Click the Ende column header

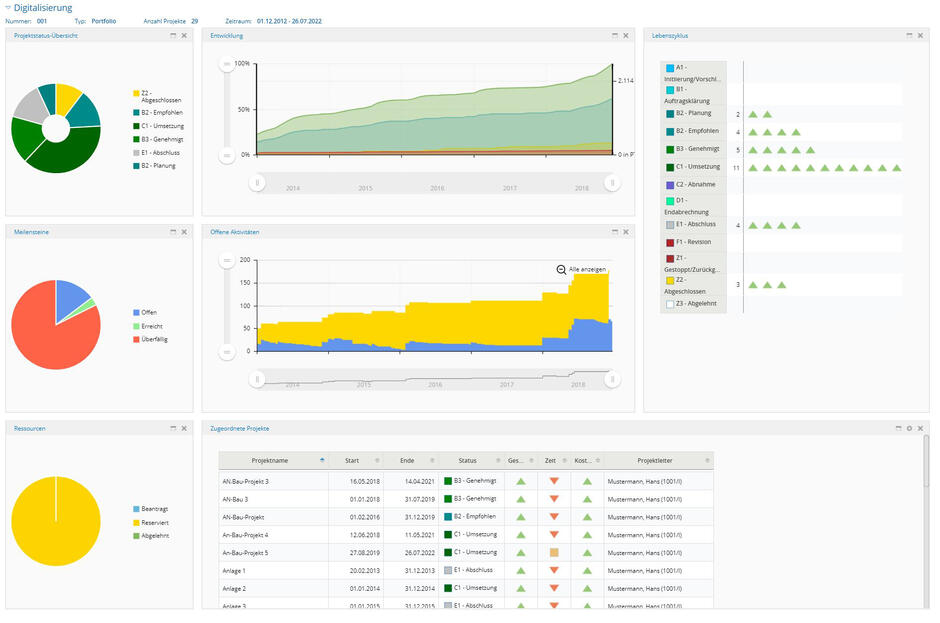point(406,461)
